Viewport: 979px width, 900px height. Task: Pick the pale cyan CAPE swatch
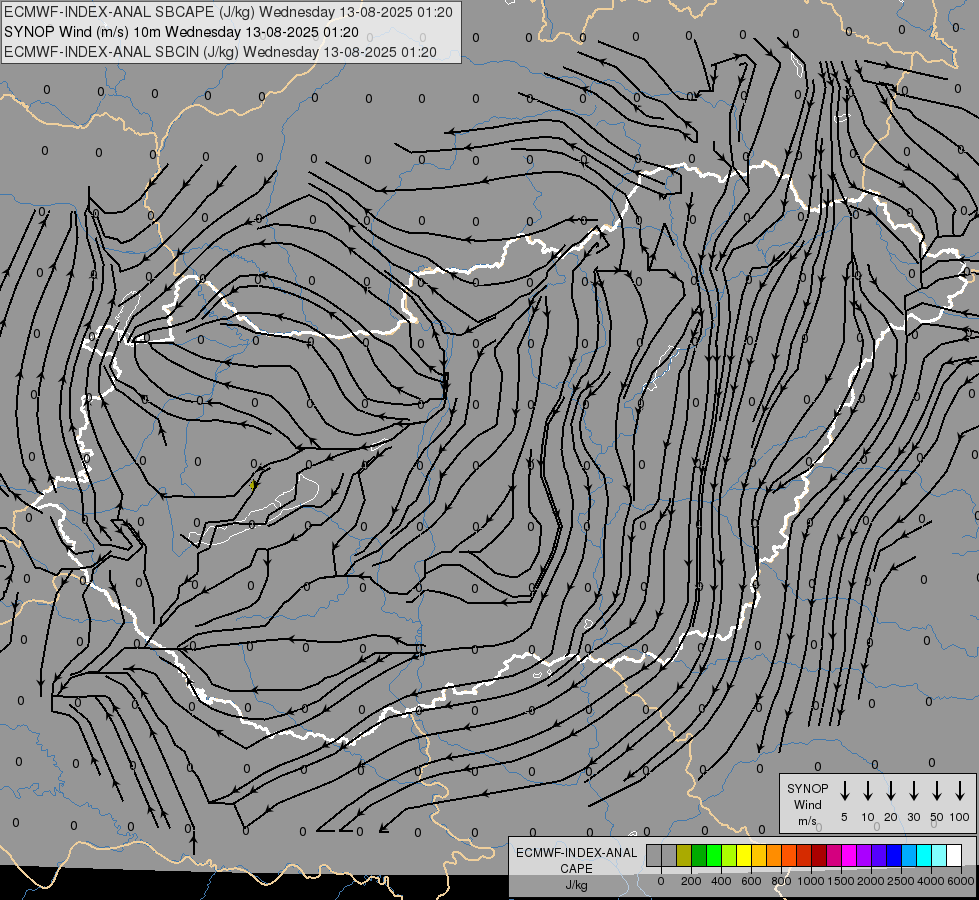[x=938, y=855]
